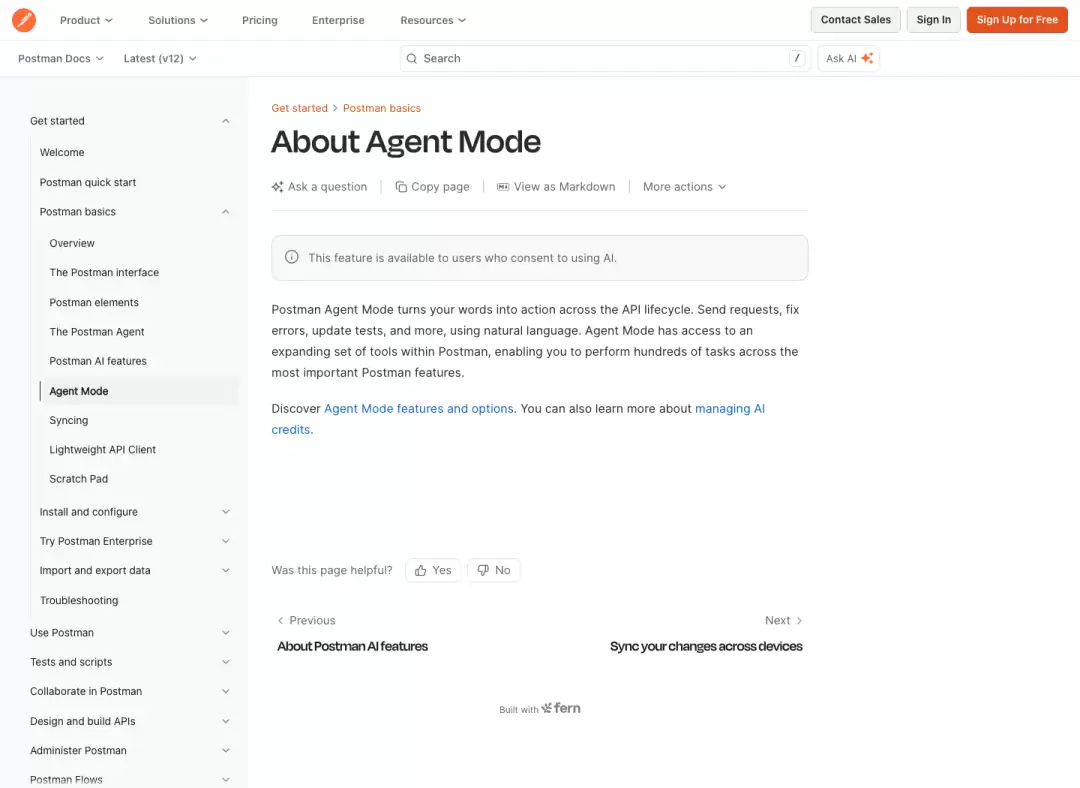Click Sign Up for Free button
This screenshot has height=788, width=1080.
tap(1017, 20)
